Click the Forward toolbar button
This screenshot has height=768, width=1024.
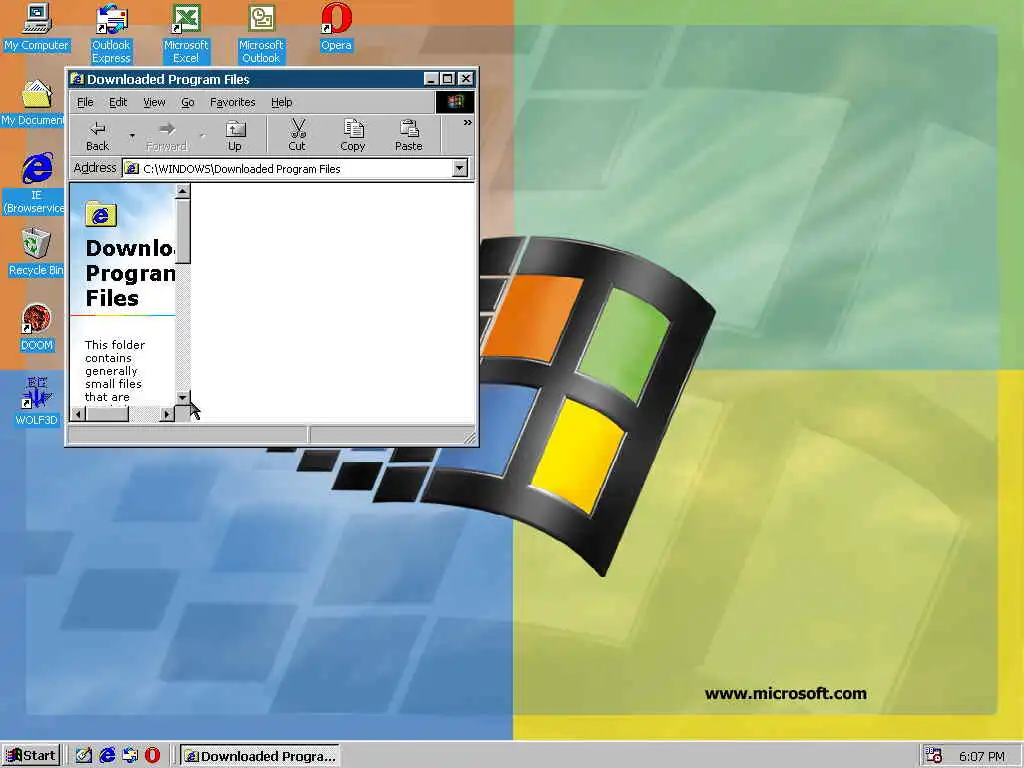coord(167,136)
